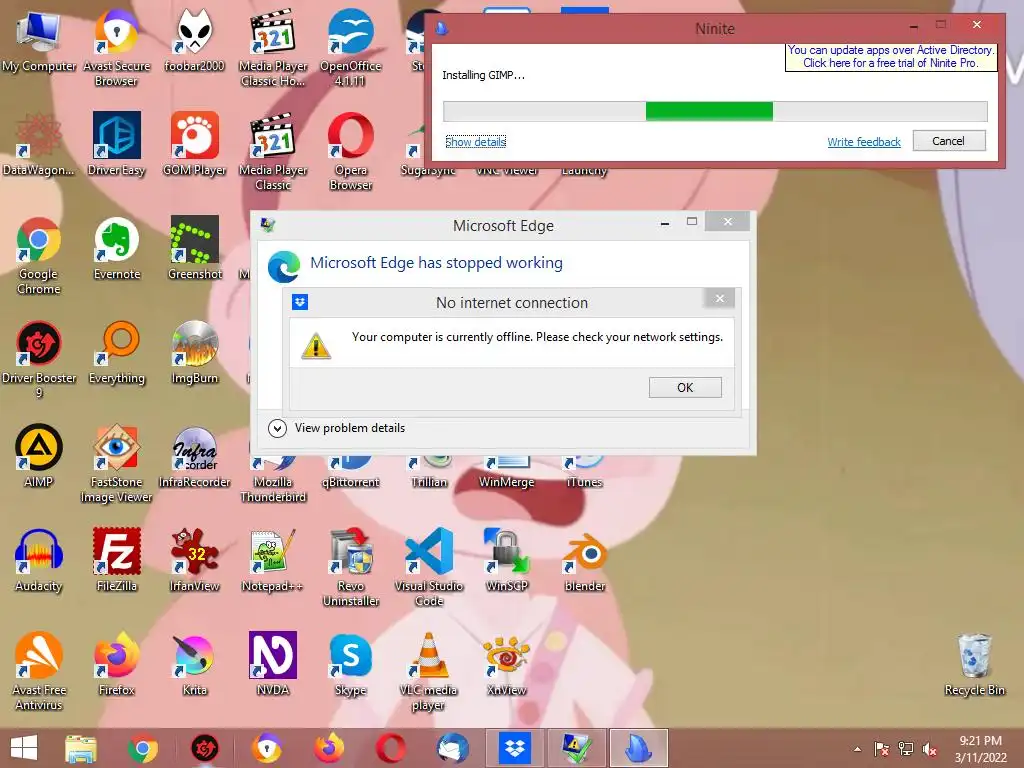Select the GOM Player desktop icon
The image size is (1024, 768).
tap(195, 144)
